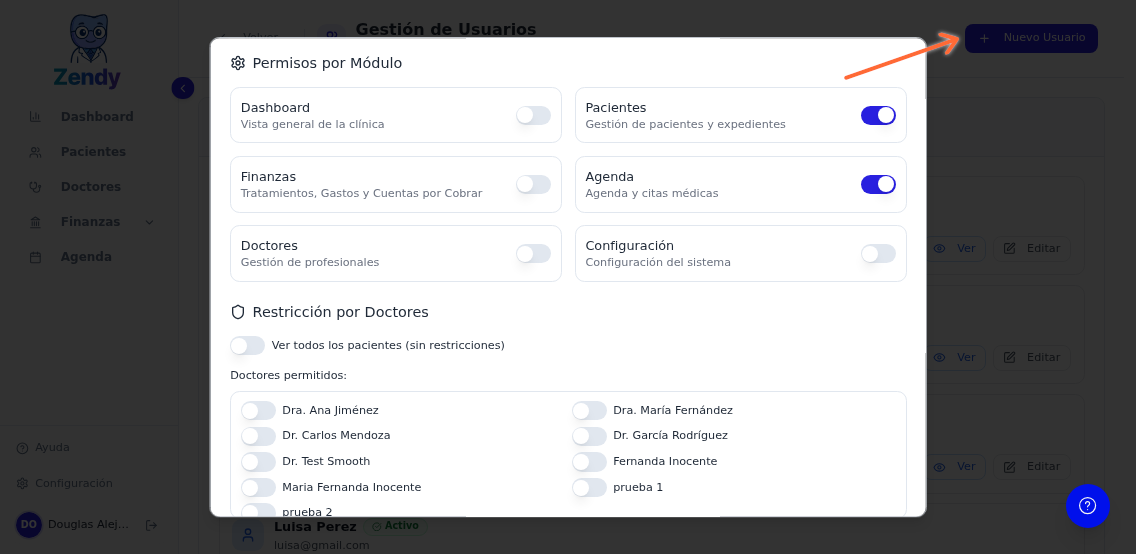1136x554 pixels.
Task: Toggle "Ver todos los pacientes" switch
Action: click(x=247, y=345)
